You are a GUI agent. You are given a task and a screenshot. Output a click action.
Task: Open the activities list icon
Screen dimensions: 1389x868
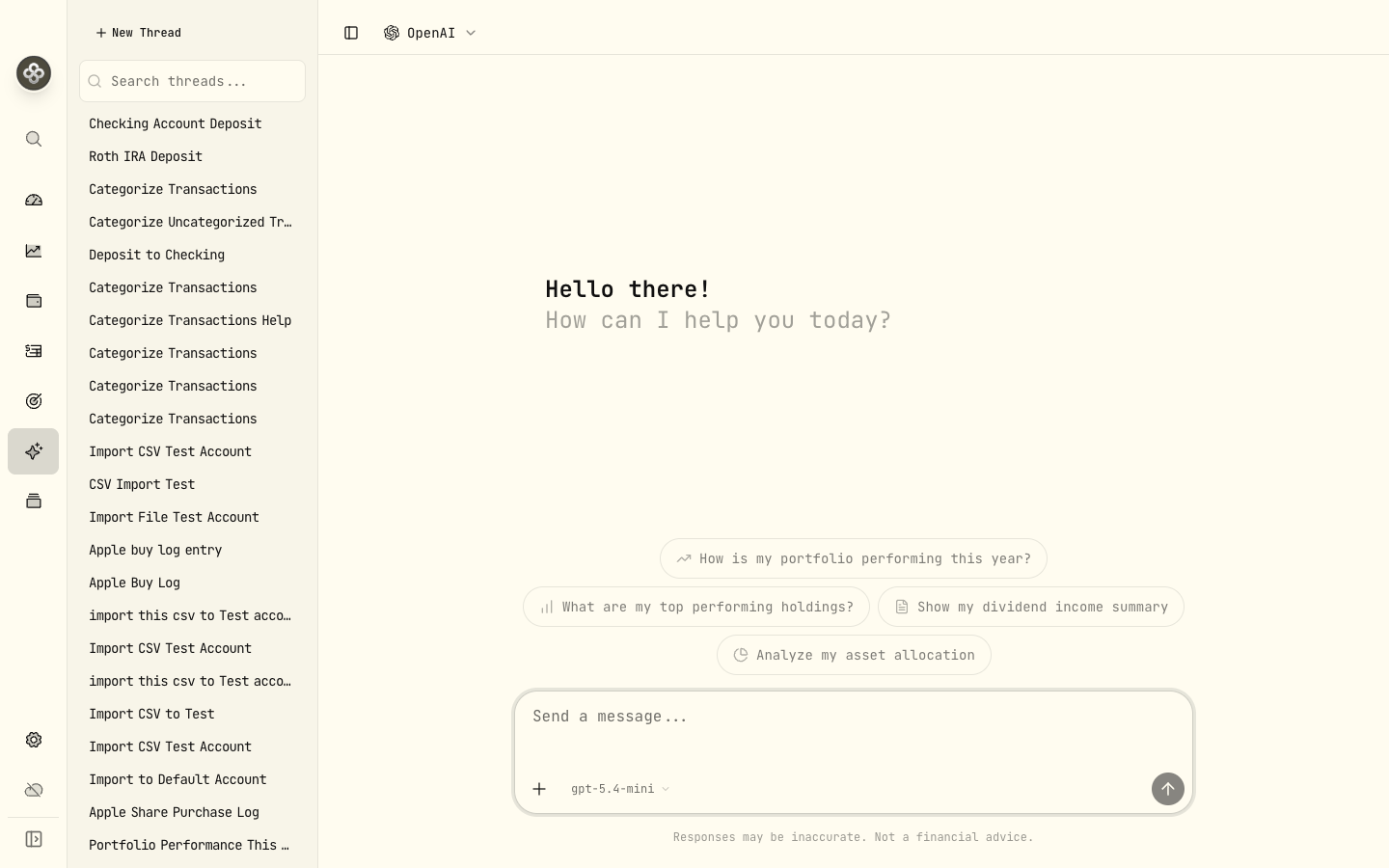pos(34,351)
